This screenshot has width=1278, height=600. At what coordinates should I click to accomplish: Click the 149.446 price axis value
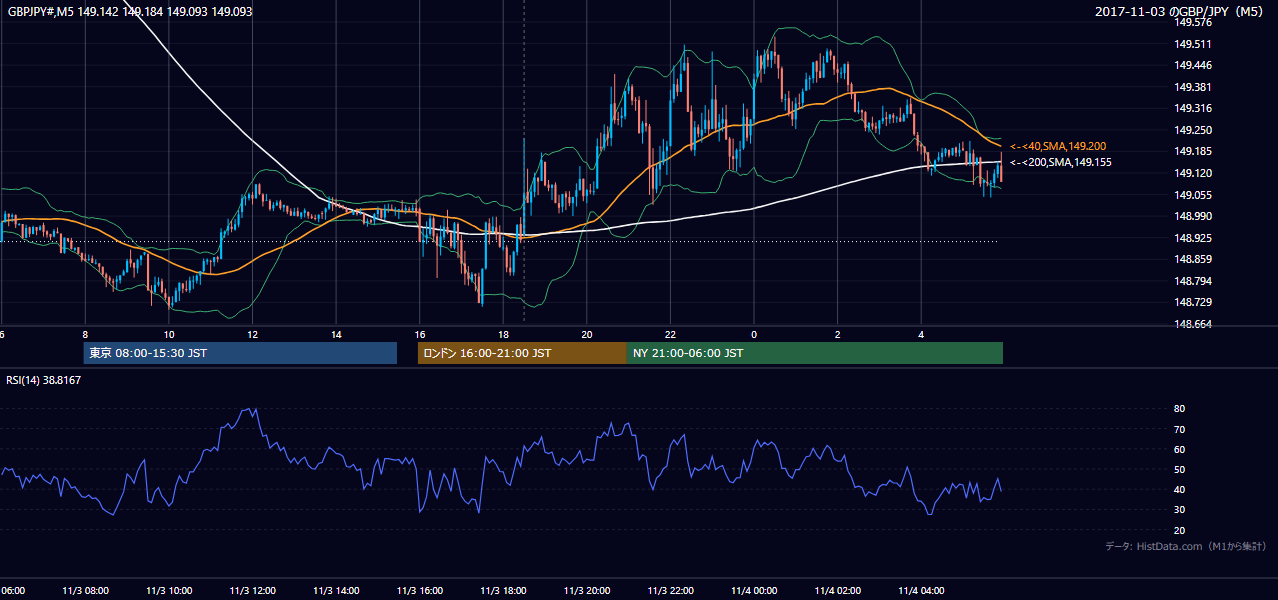[x=1194, y=65]
